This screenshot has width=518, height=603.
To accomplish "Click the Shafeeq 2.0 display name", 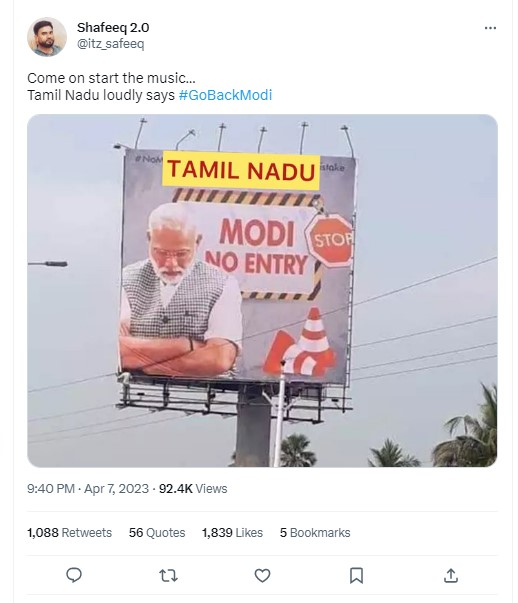I will click(x=113, y=28).
